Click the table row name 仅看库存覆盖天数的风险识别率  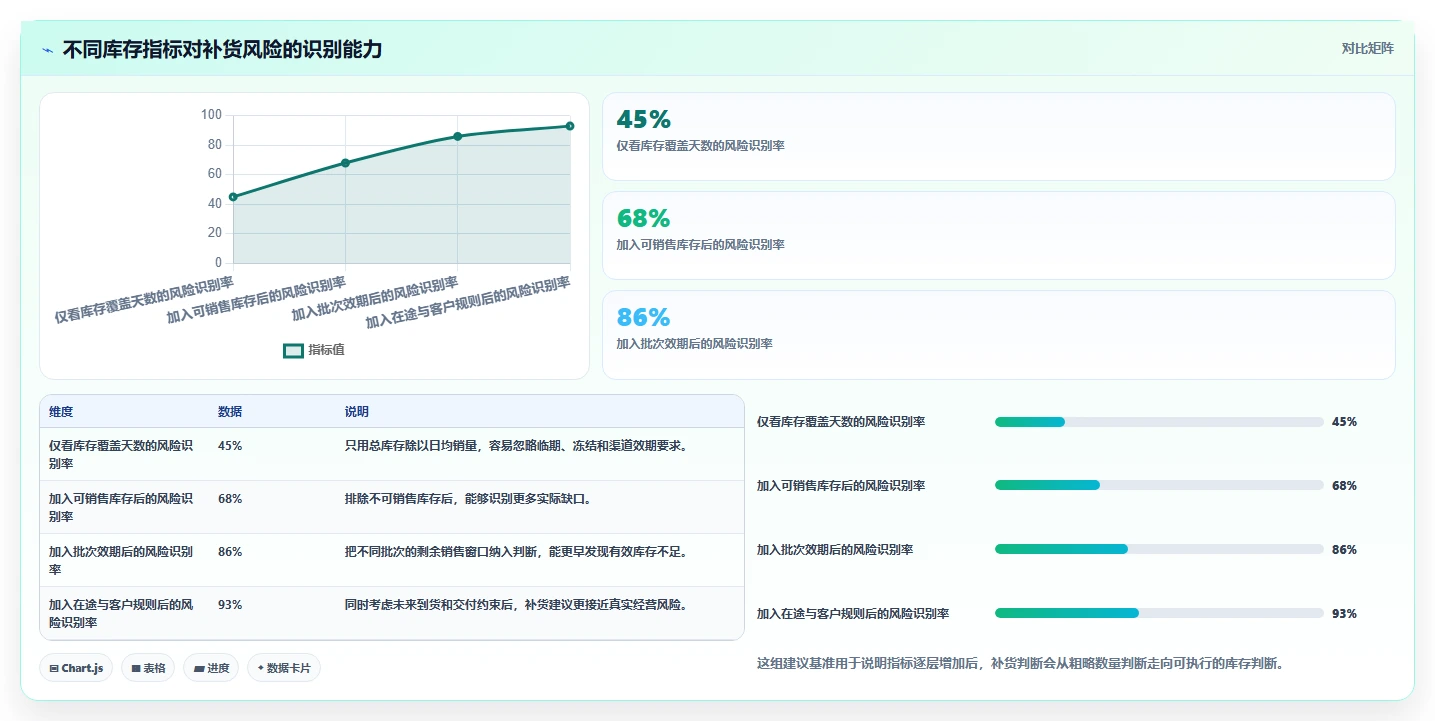pyautogui.click(x=121, y=455)
